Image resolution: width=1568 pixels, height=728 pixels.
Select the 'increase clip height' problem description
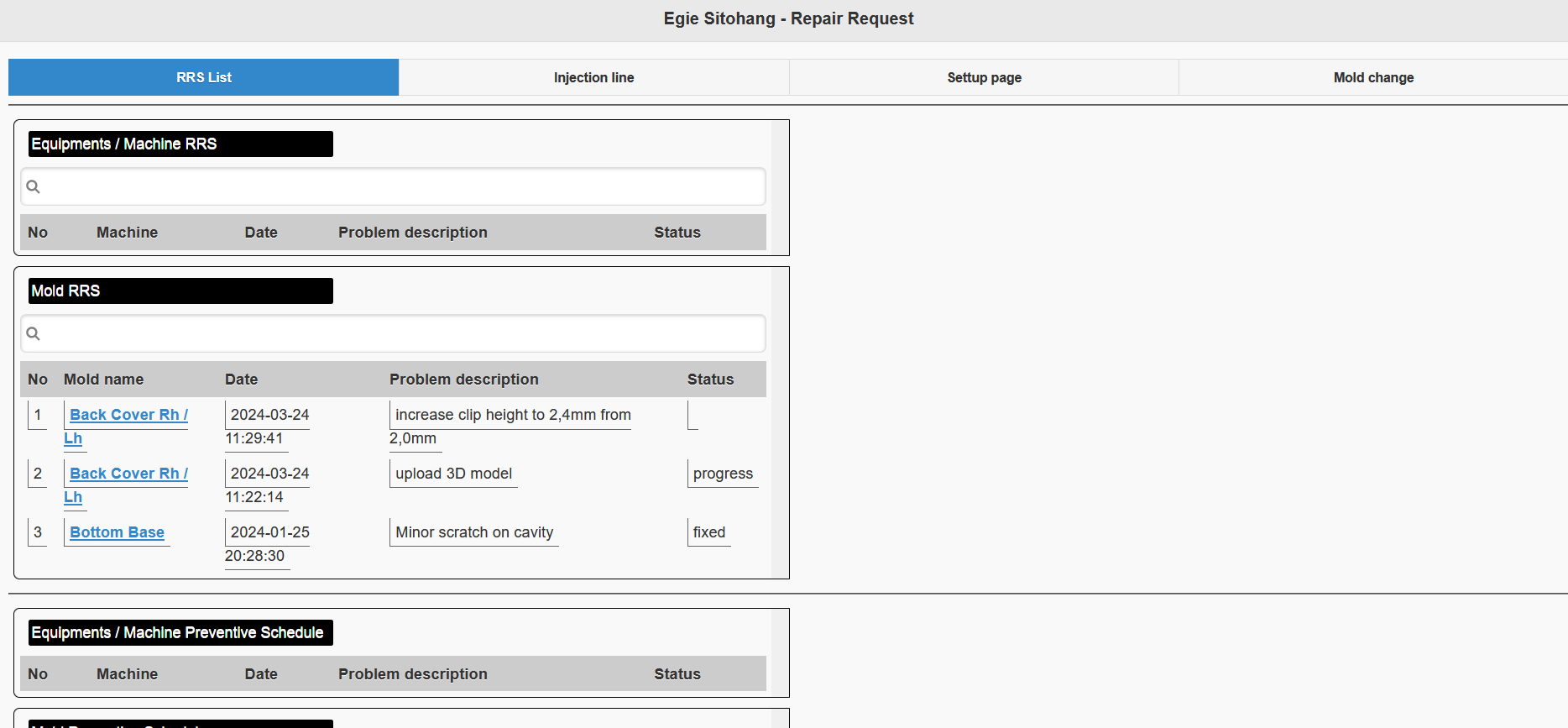(512, 415)
